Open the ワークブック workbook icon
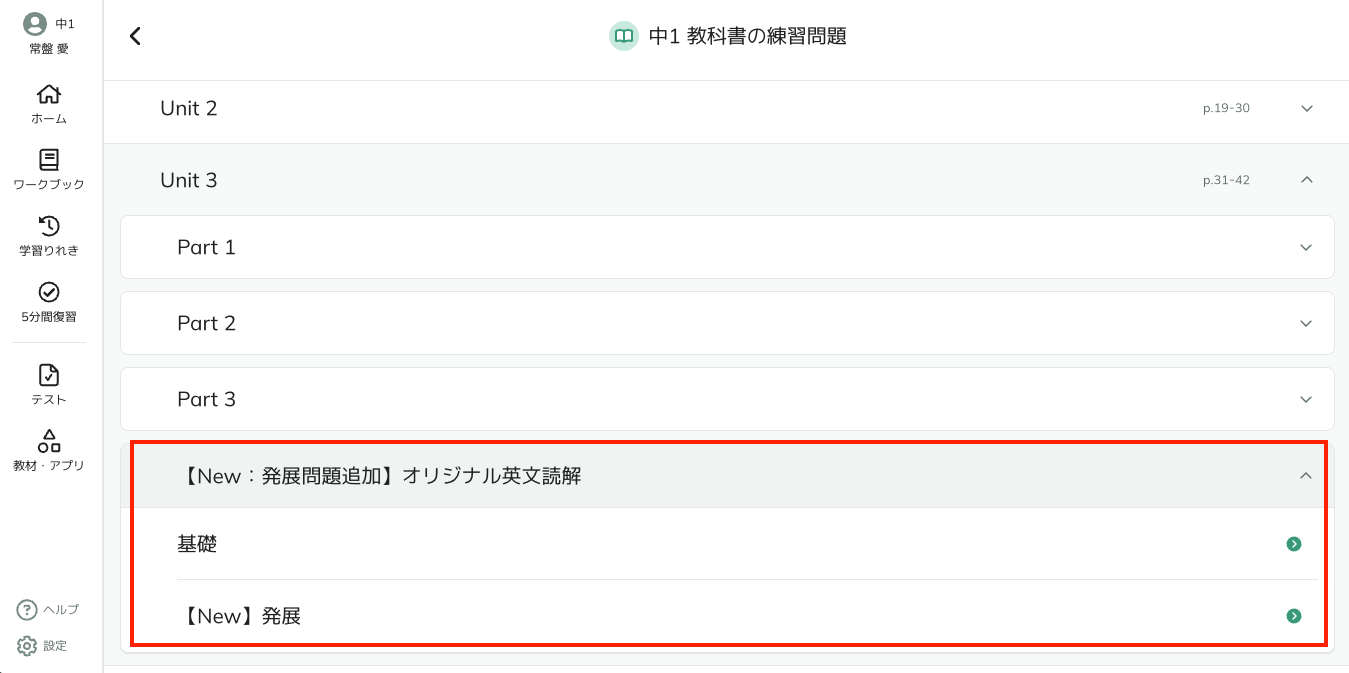 [x=48, y=160]
